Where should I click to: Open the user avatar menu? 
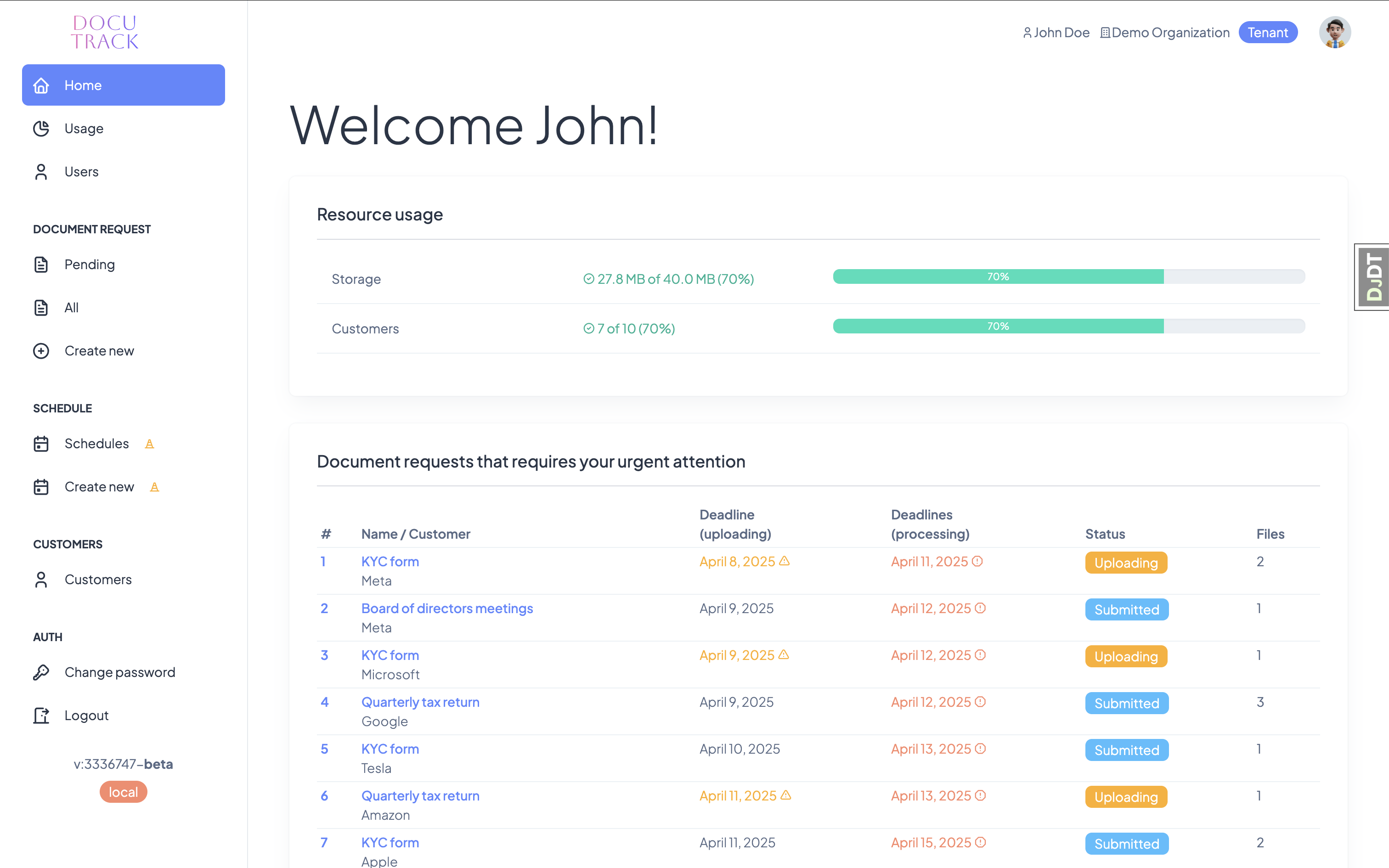tap(1334, 33)
